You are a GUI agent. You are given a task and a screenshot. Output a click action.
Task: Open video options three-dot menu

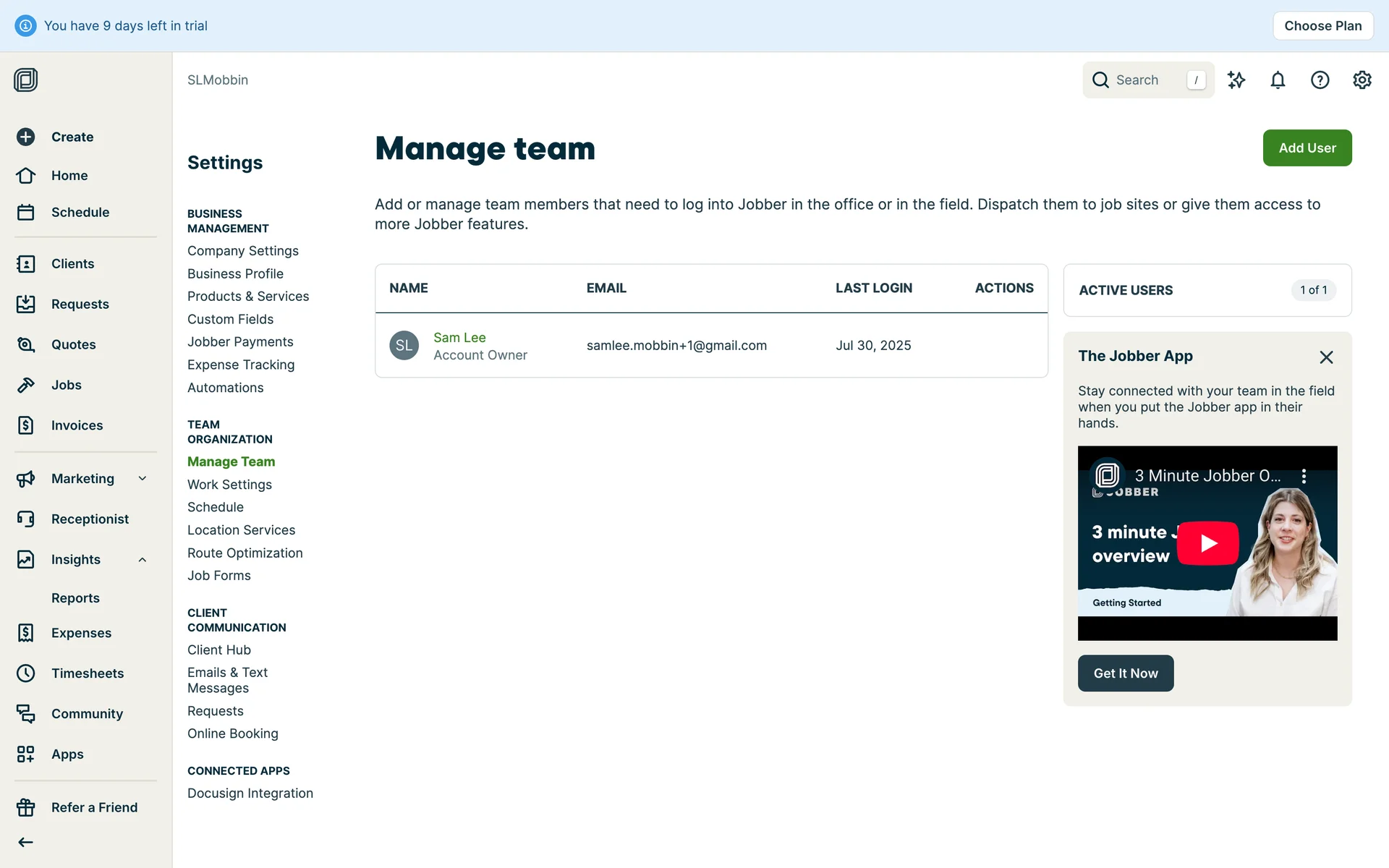pyautogui.click(x=1304, y=476)
